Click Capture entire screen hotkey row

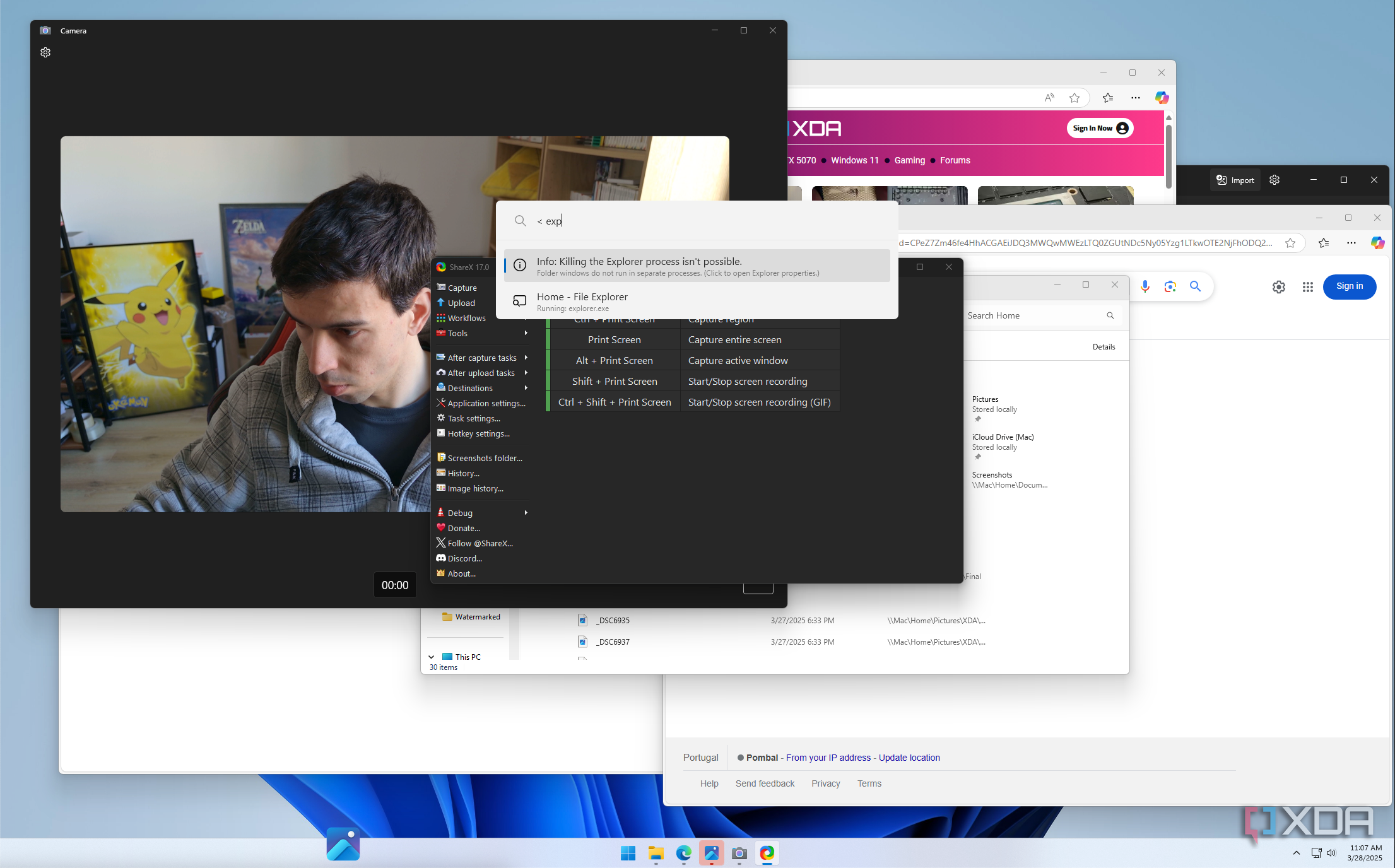click(x=694, y=339)
